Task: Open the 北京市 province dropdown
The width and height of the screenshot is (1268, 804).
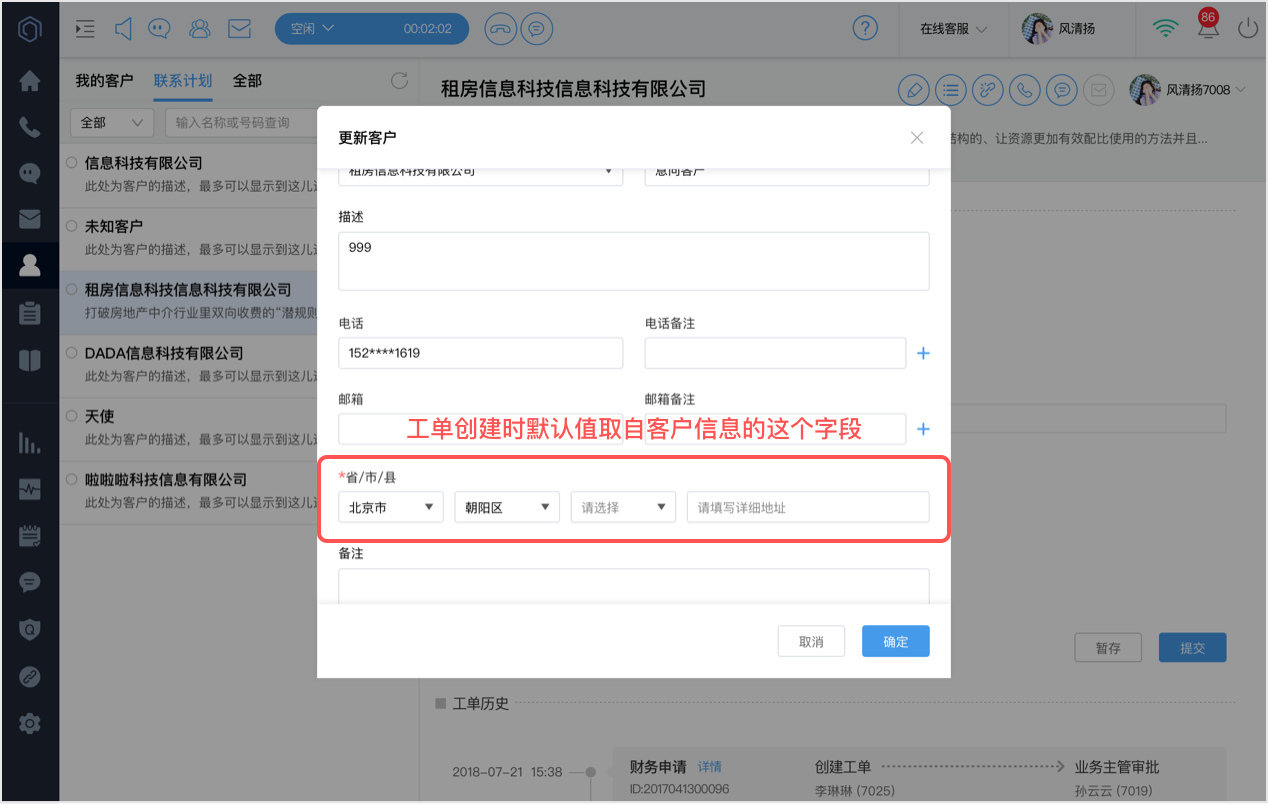Action: 391,507
